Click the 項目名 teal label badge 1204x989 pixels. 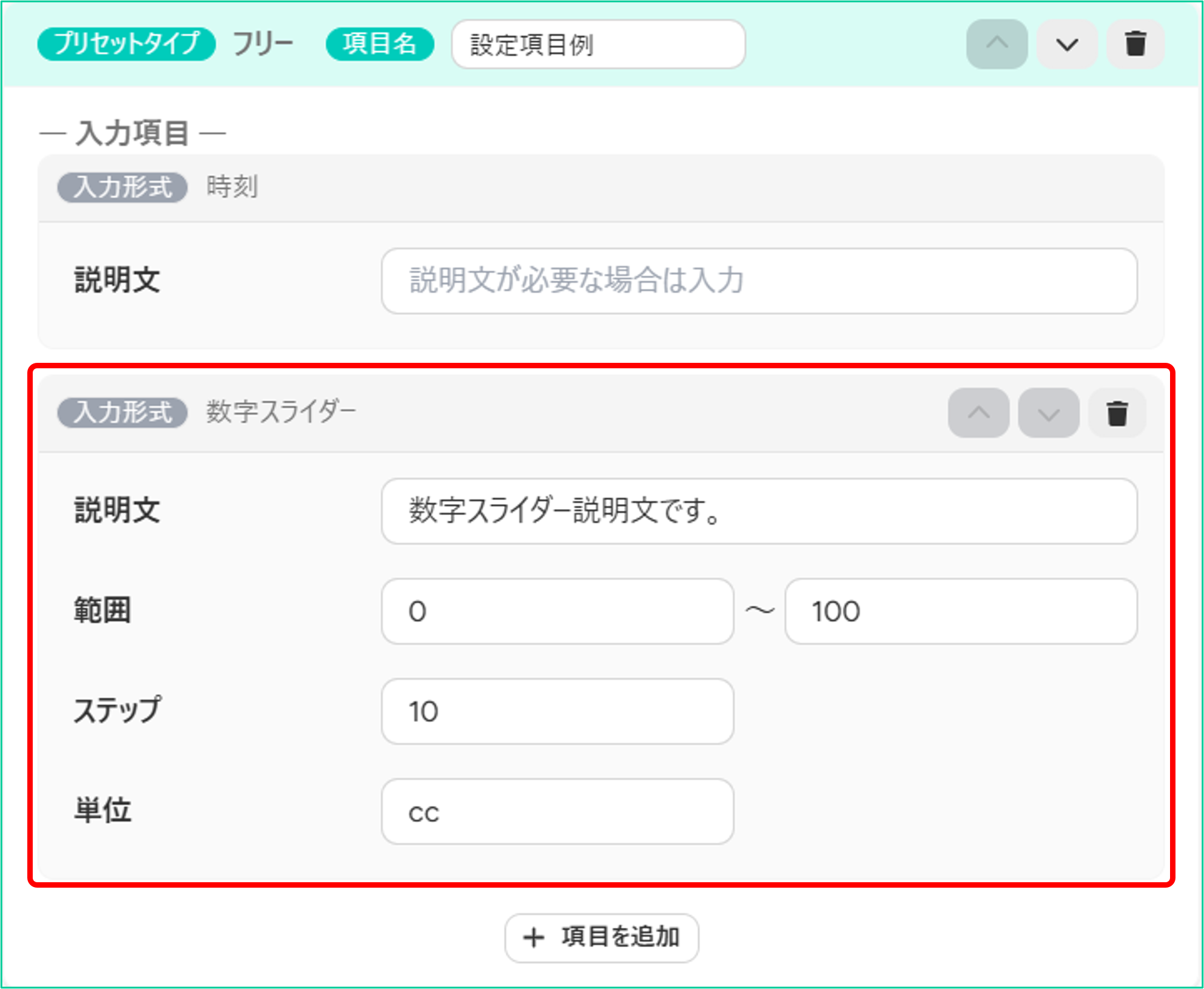pos(380,44)
